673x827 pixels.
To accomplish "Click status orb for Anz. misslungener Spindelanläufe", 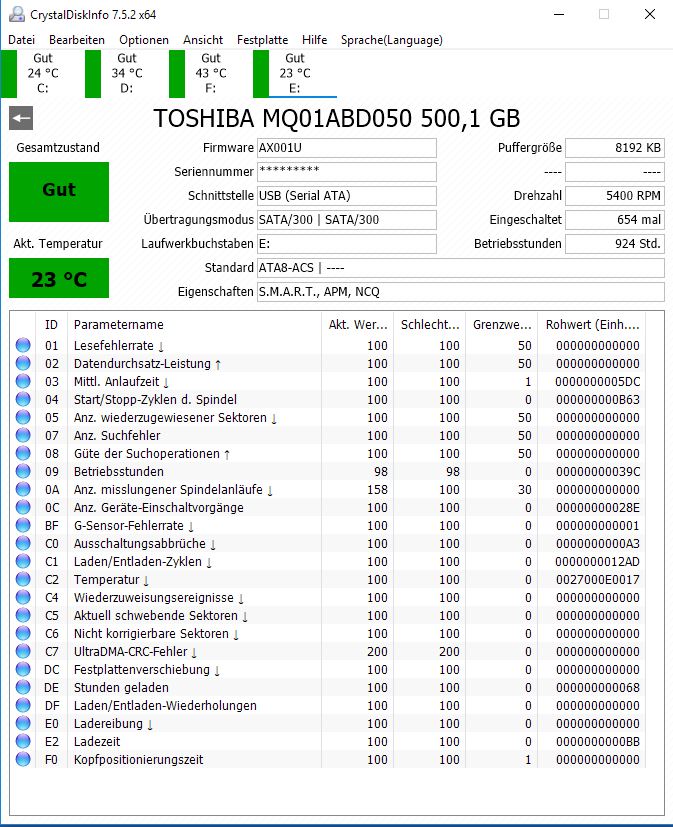I will [x=23, y=489].
